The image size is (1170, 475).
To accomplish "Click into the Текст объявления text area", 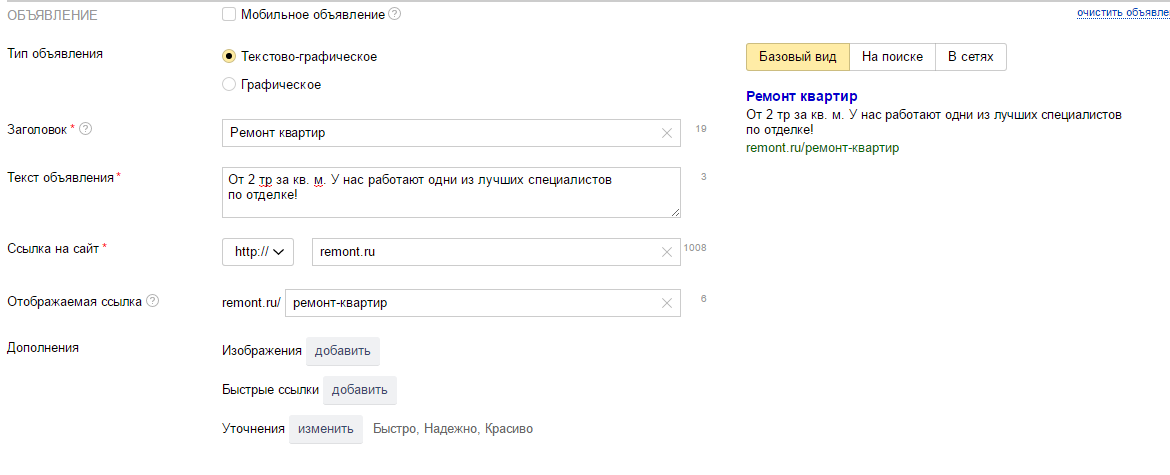I will [450, 192].
